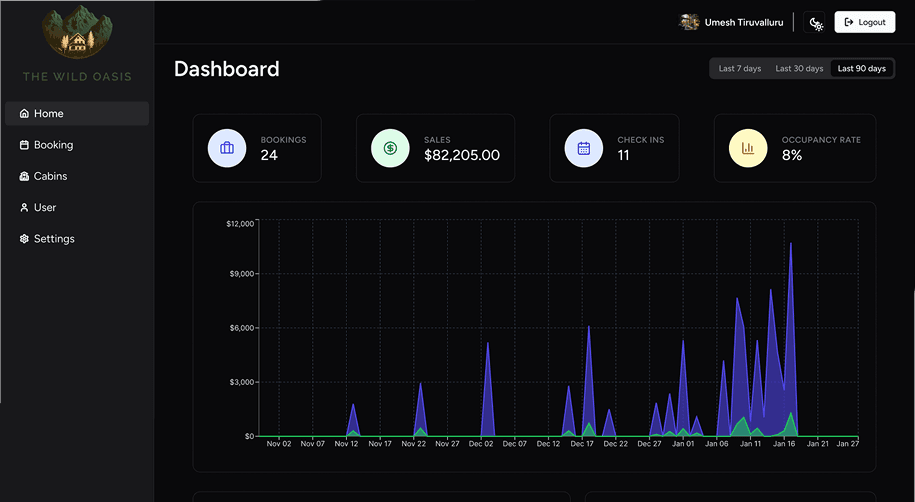The image size is (915, 502).
Task: Toggle dark mode with moon icon
Action: pos(816,23)
